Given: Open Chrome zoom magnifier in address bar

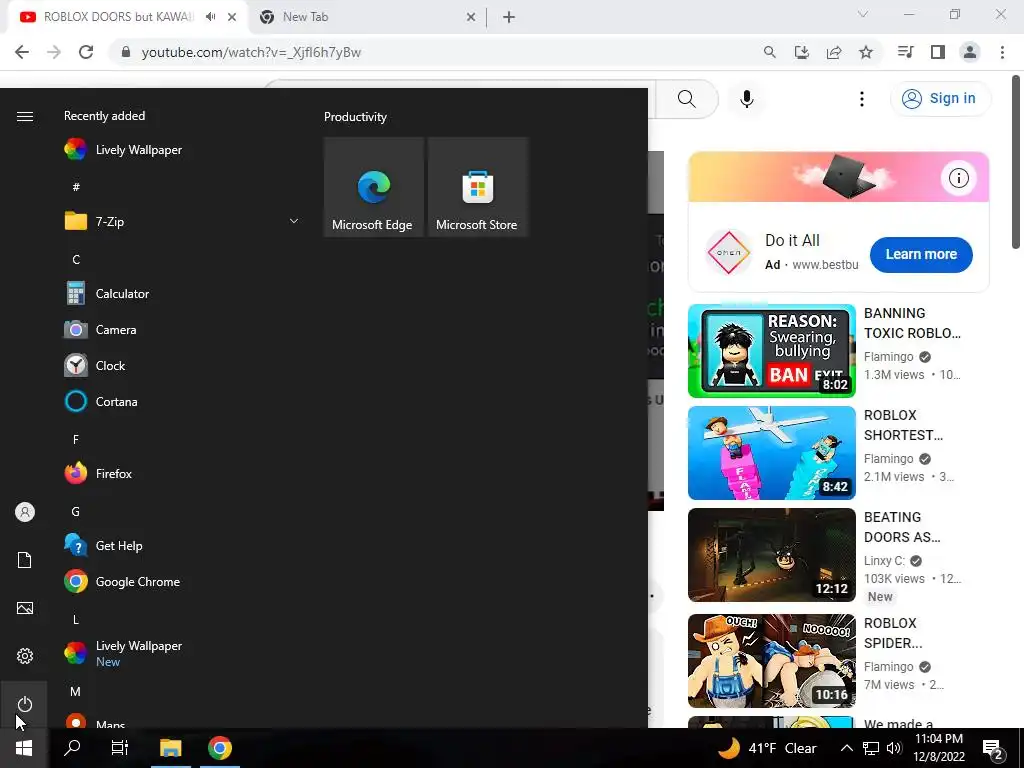Looking at the screenshot, I should tap(769, 52).
